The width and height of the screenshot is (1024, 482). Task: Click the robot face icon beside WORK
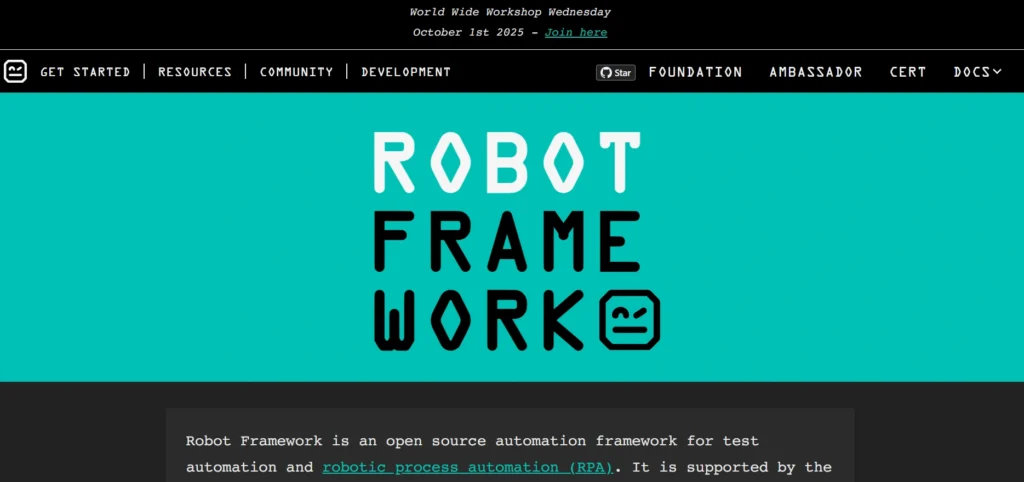(x=629, y=320)
